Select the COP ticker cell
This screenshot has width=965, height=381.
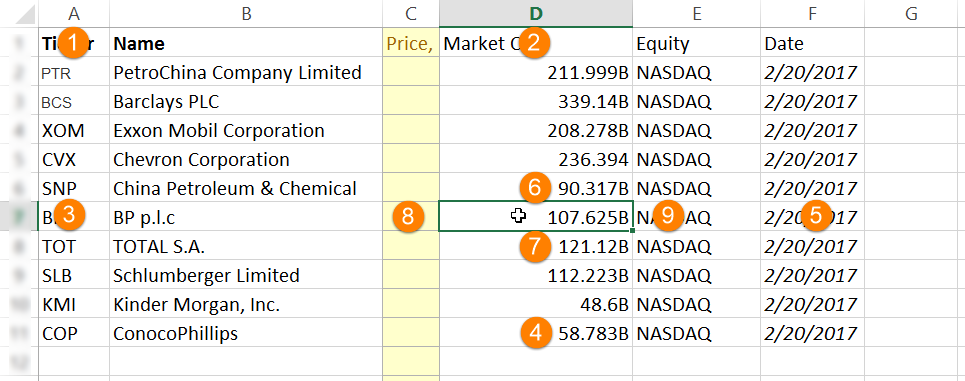point(74,333)
